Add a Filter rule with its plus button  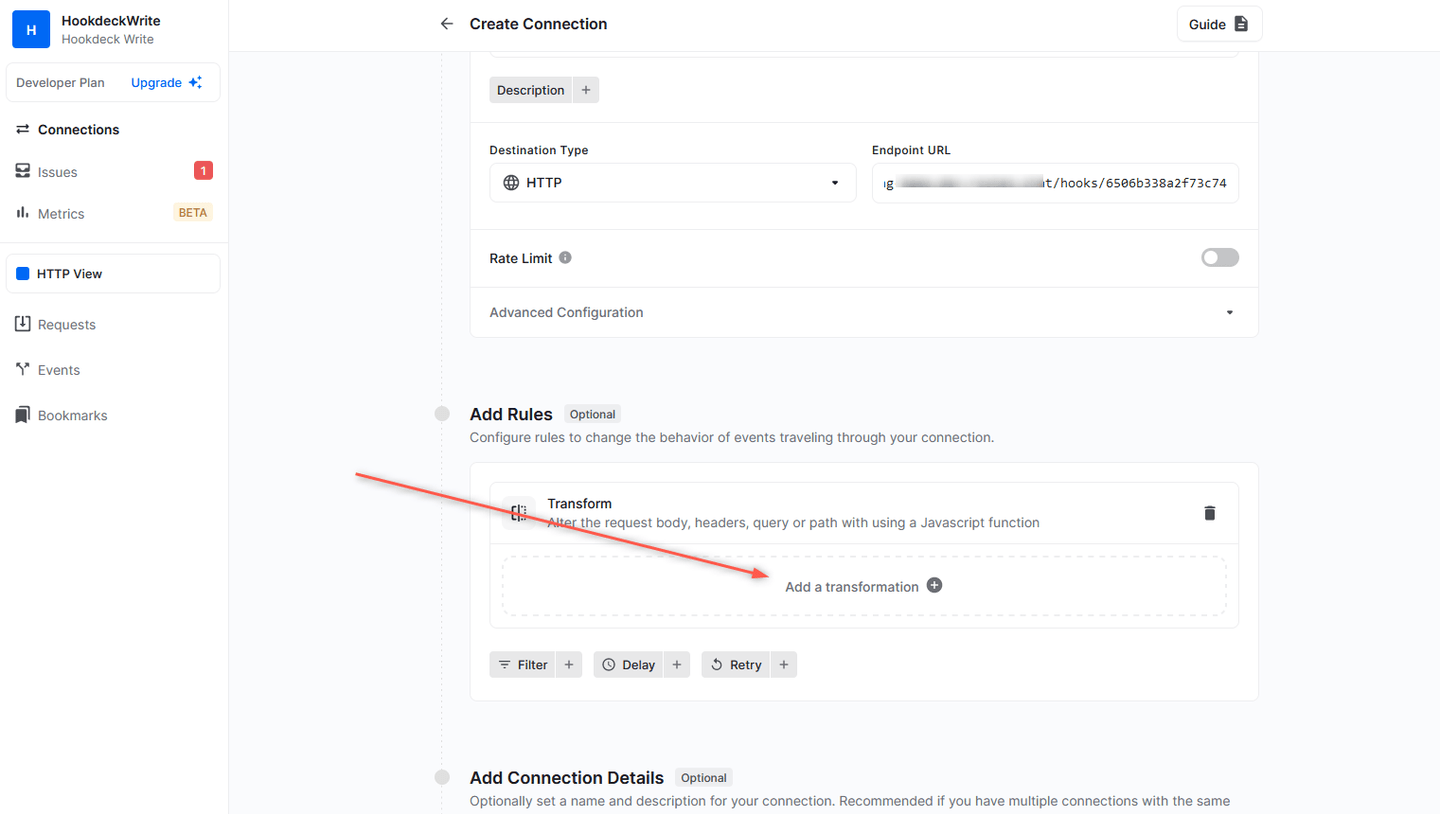pyautogui.click(x=569, y=664)
